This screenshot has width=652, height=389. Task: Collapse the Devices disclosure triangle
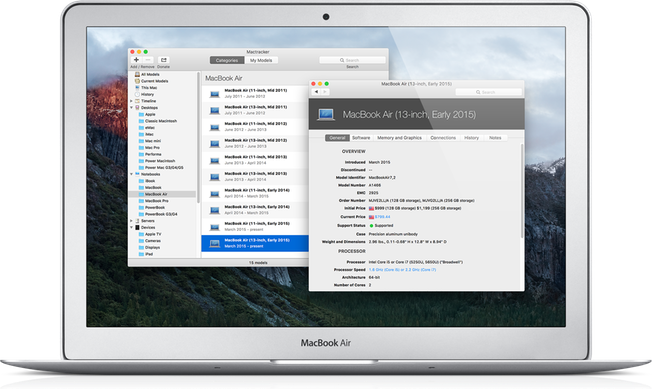tap(131, 227)
